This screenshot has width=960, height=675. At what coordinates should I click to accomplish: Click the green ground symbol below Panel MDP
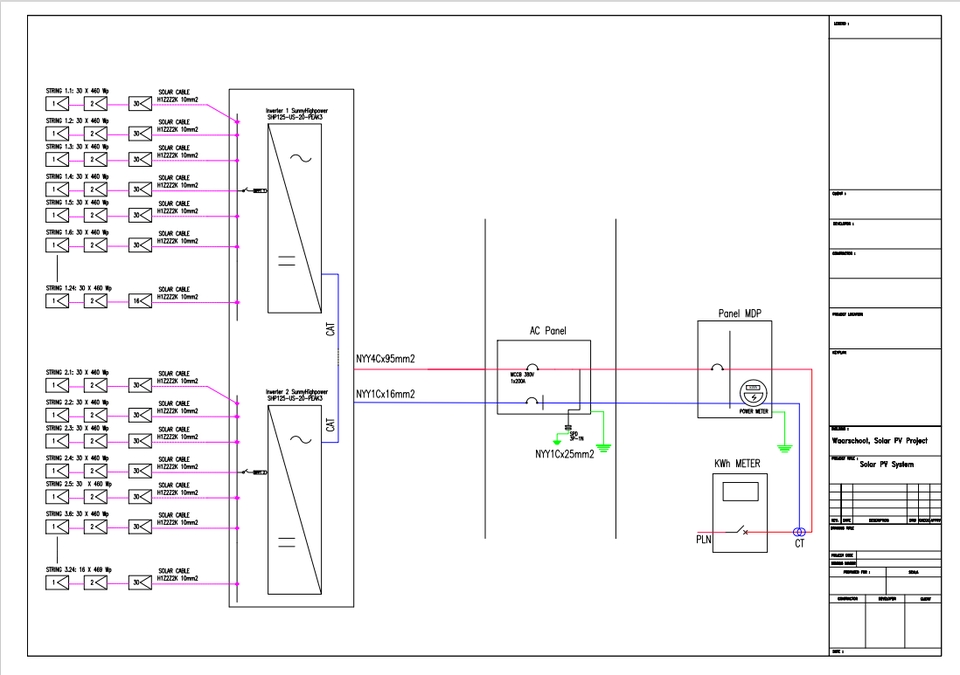pyautogui.click(x=784, y=448)
